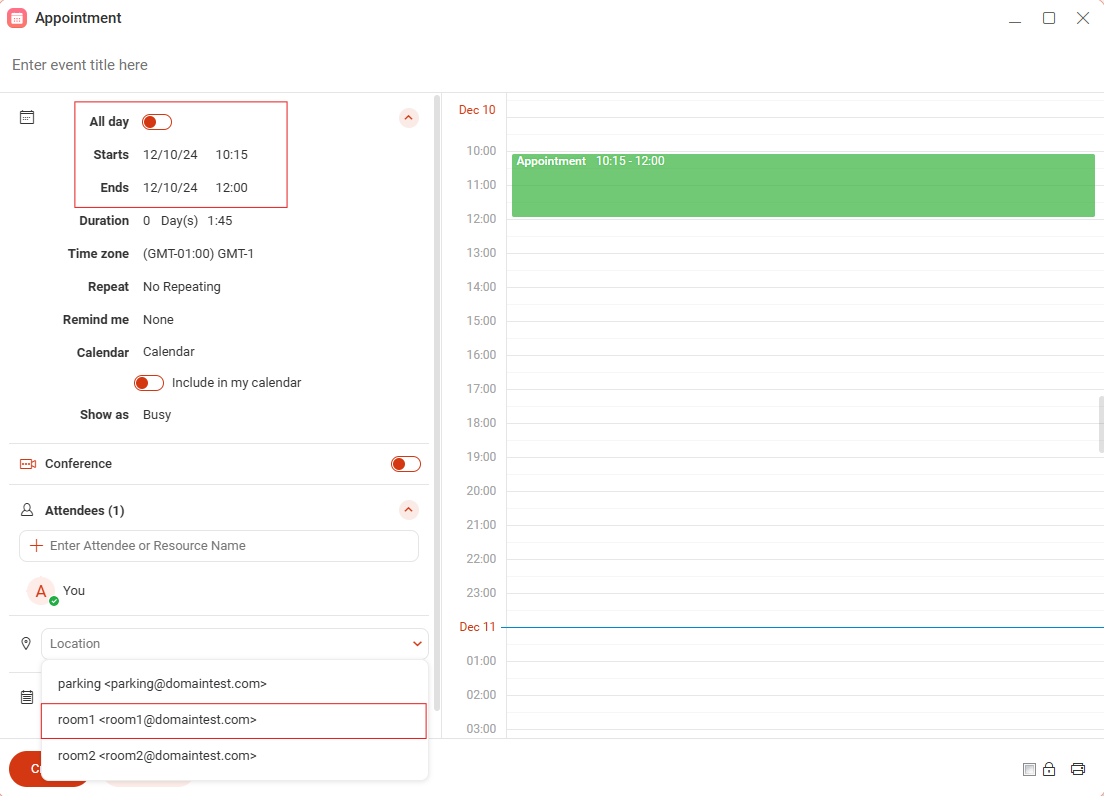Open the category selector square icon
Image resolution: width=1104 pixels, height=796 pixels.
tap(1029, 769)
